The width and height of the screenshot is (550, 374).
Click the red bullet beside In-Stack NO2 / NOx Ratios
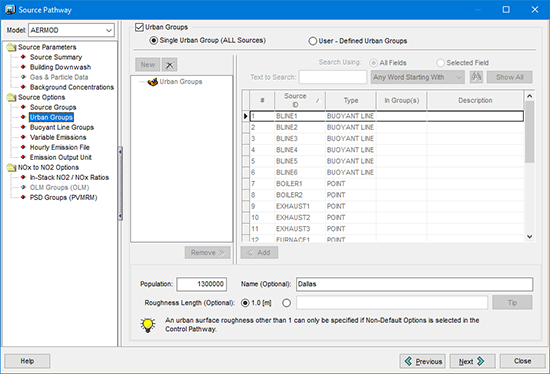coord(23,177)
